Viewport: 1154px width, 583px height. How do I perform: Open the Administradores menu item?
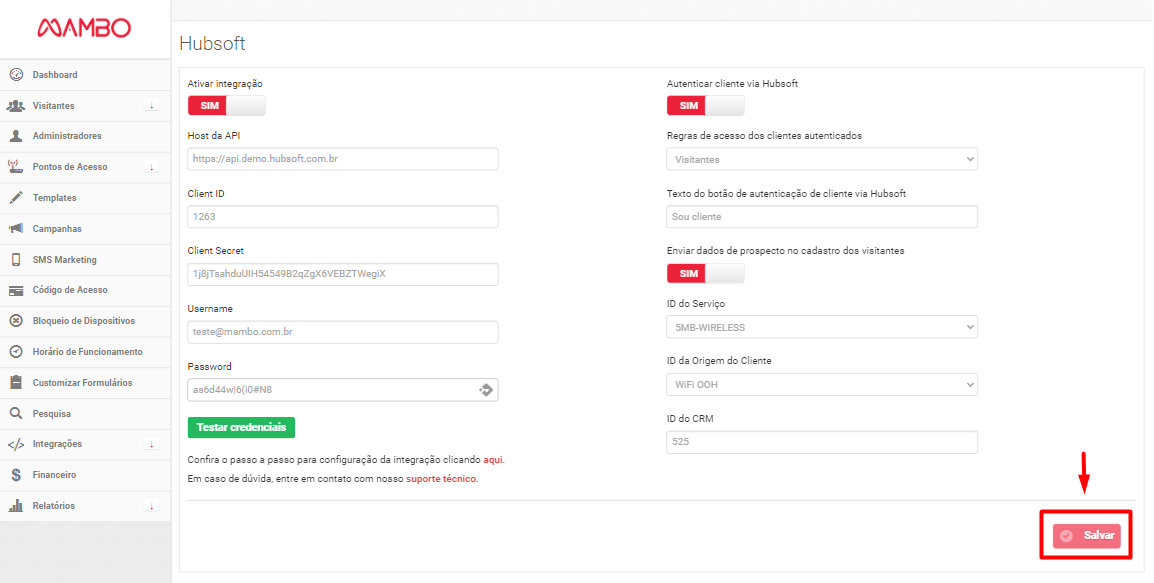tap(85, 136)
